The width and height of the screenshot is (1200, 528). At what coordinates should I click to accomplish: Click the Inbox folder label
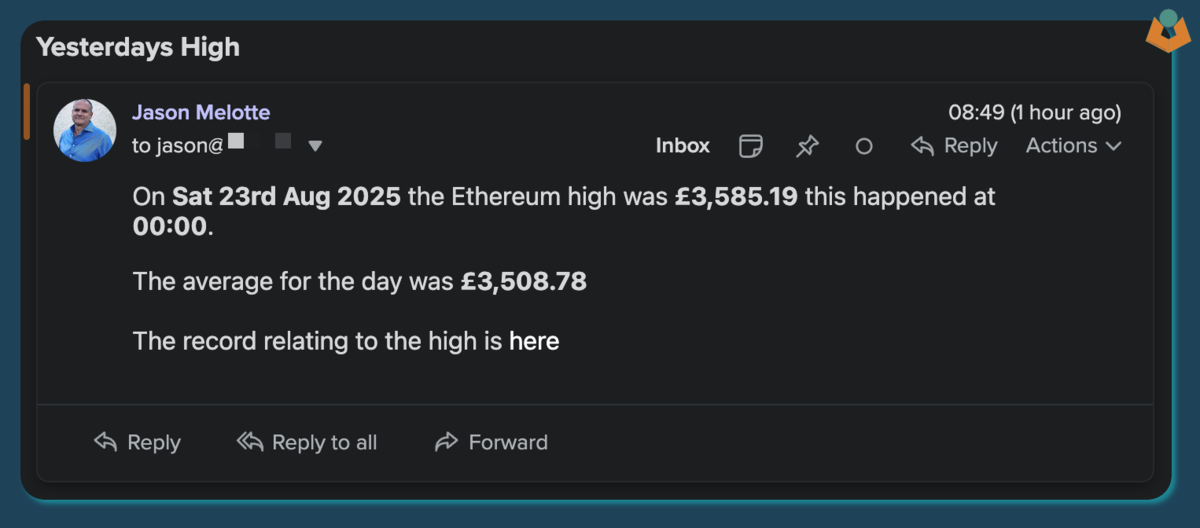683,146
